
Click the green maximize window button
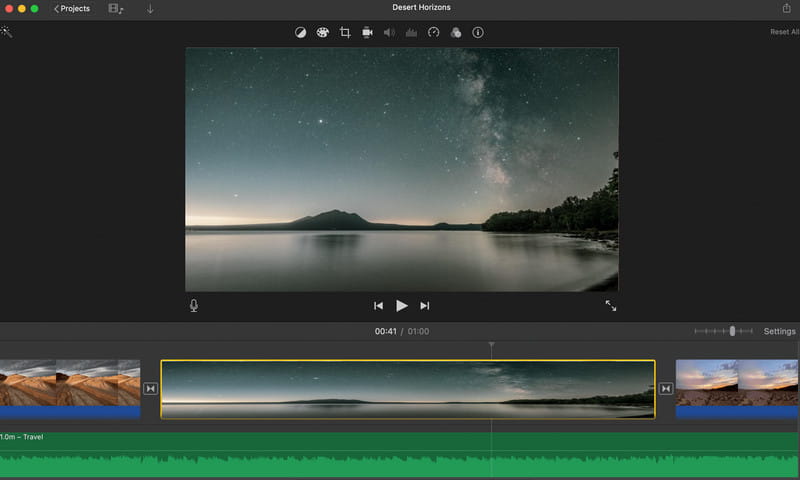35,9
